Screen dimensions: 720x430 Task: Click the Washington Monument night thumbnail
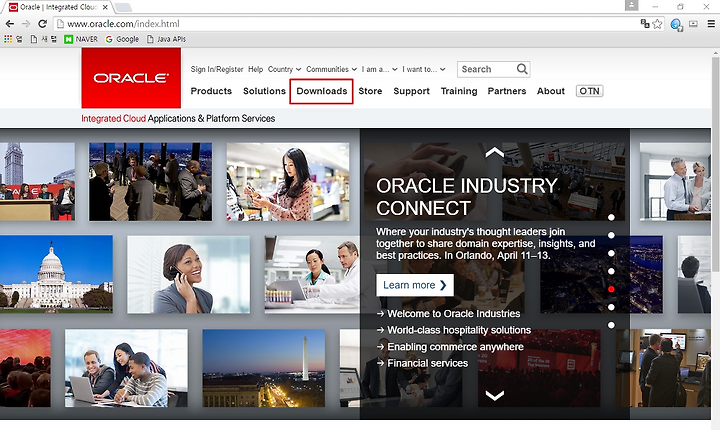[264, 368]
